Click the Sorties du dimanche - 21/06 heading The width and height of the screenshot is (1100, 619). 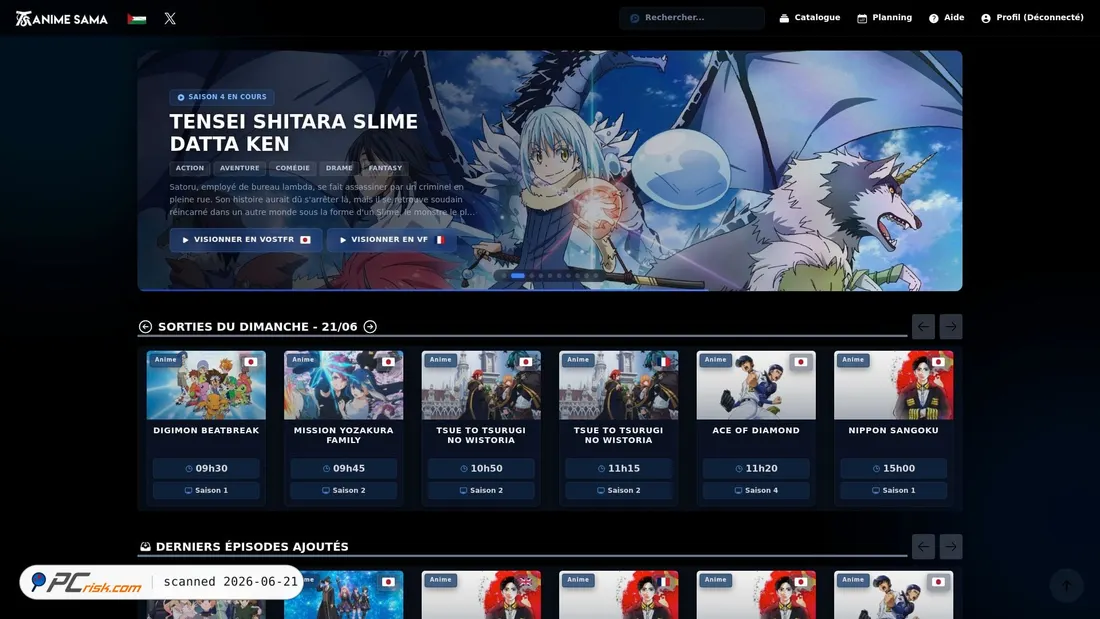click(257, 327)
